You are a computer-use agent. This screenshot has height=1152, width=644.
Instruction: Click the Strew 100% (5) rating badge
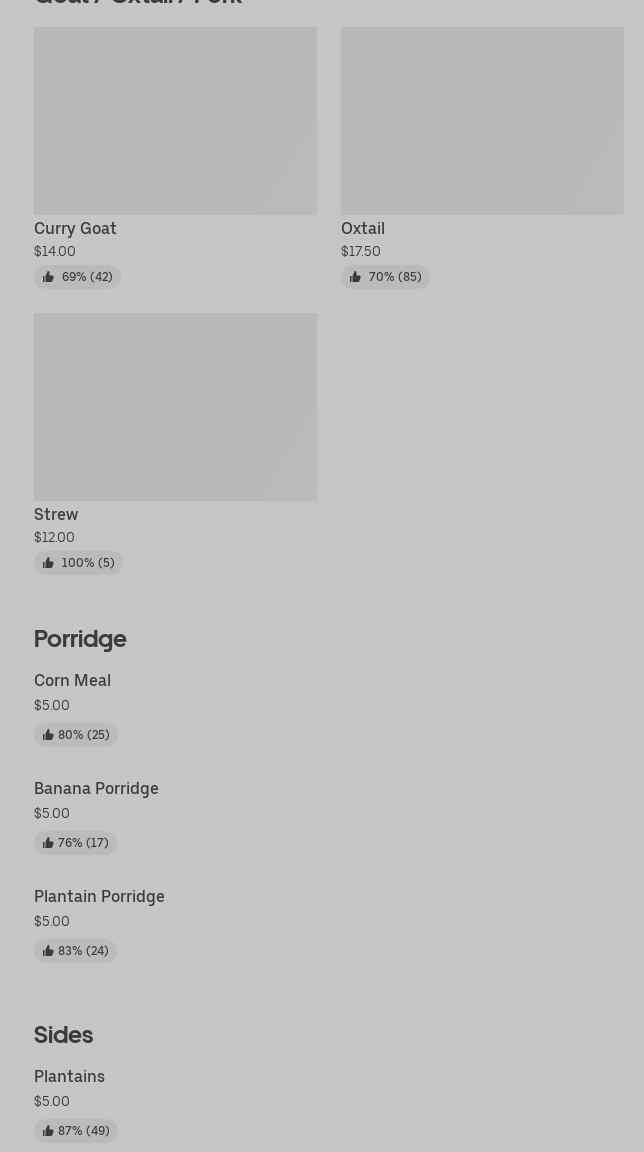pyautogui.click(x=79, y=563)
